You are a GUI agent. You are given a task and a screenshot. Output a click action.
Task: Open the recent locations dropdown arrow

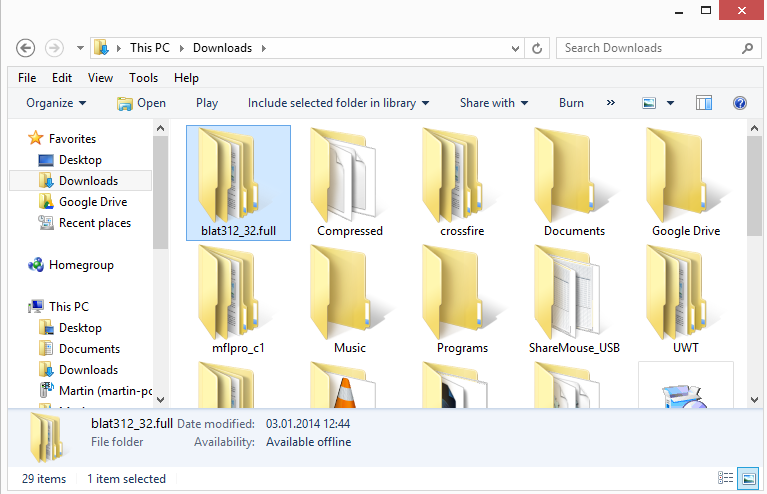point(80,48)
